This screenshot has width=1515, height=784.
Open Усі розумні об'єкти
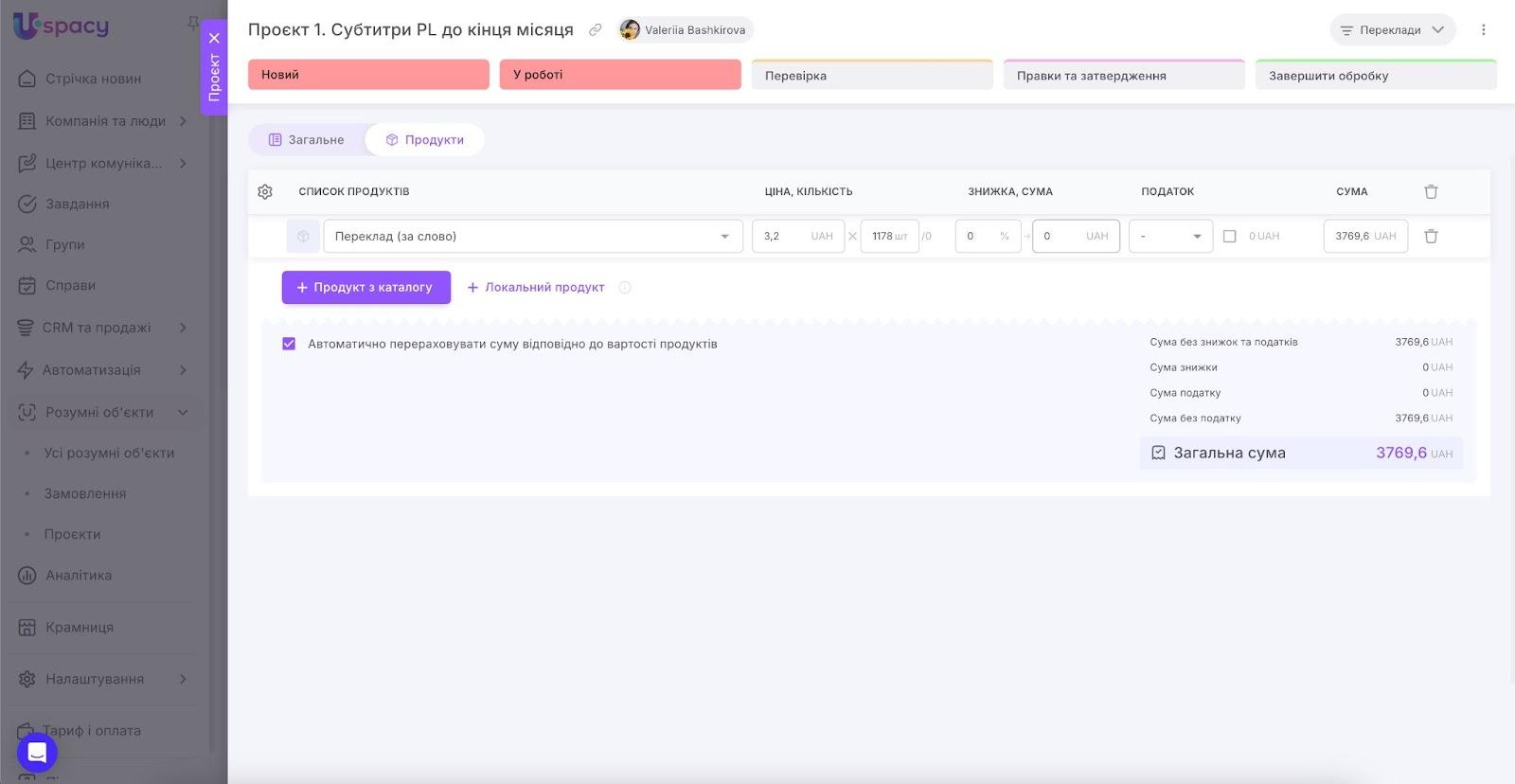pyautogui.click(x=109, y=453)
